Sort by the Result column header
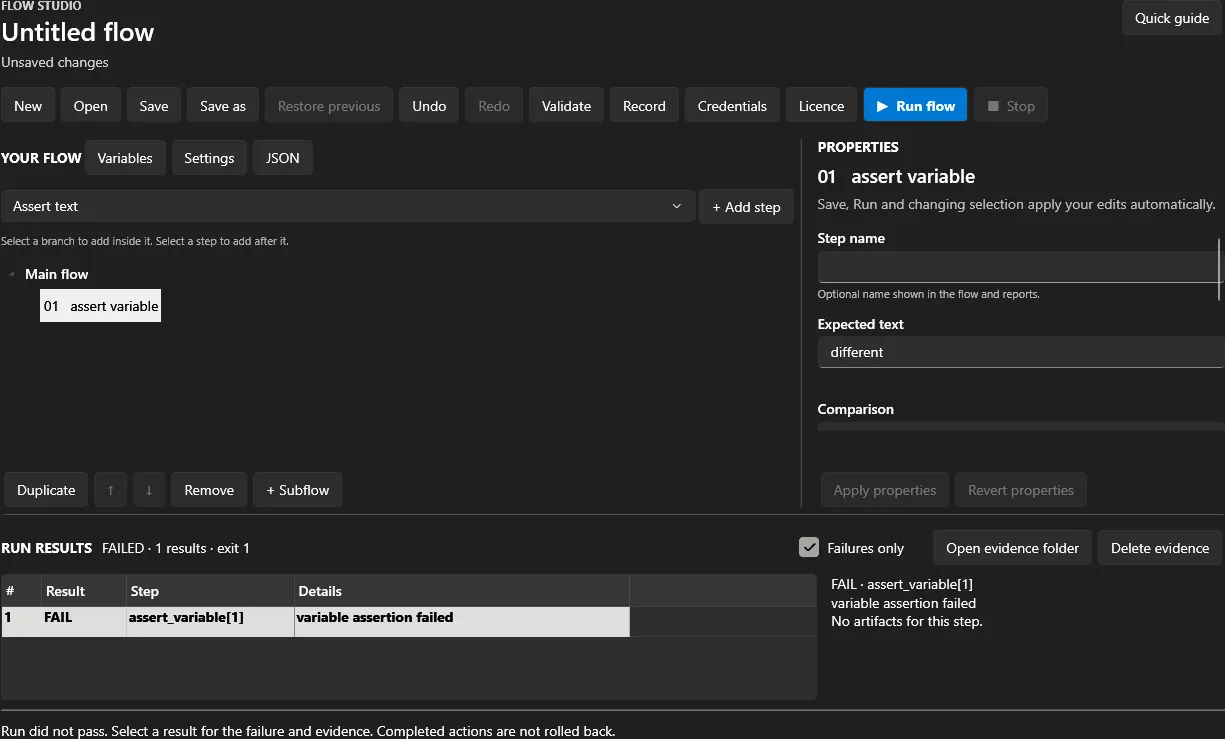Screen dimensions: 1225x739 tap(84, 591)
